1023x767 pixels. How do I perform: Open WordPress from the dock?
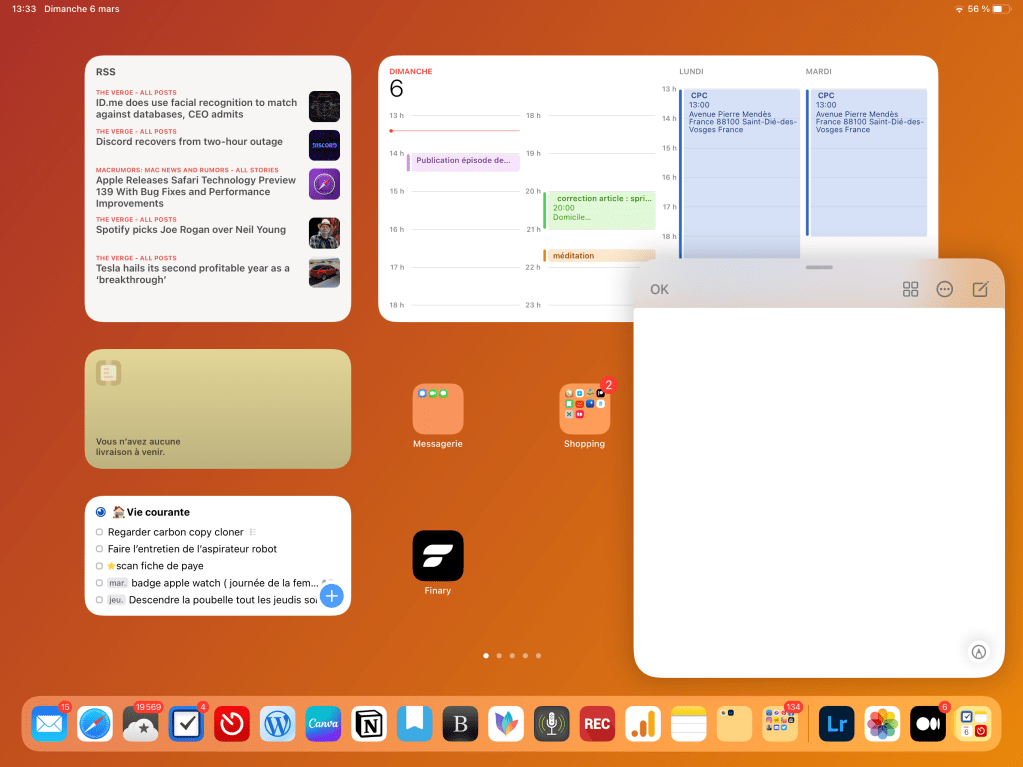click(x=277, y=723)
